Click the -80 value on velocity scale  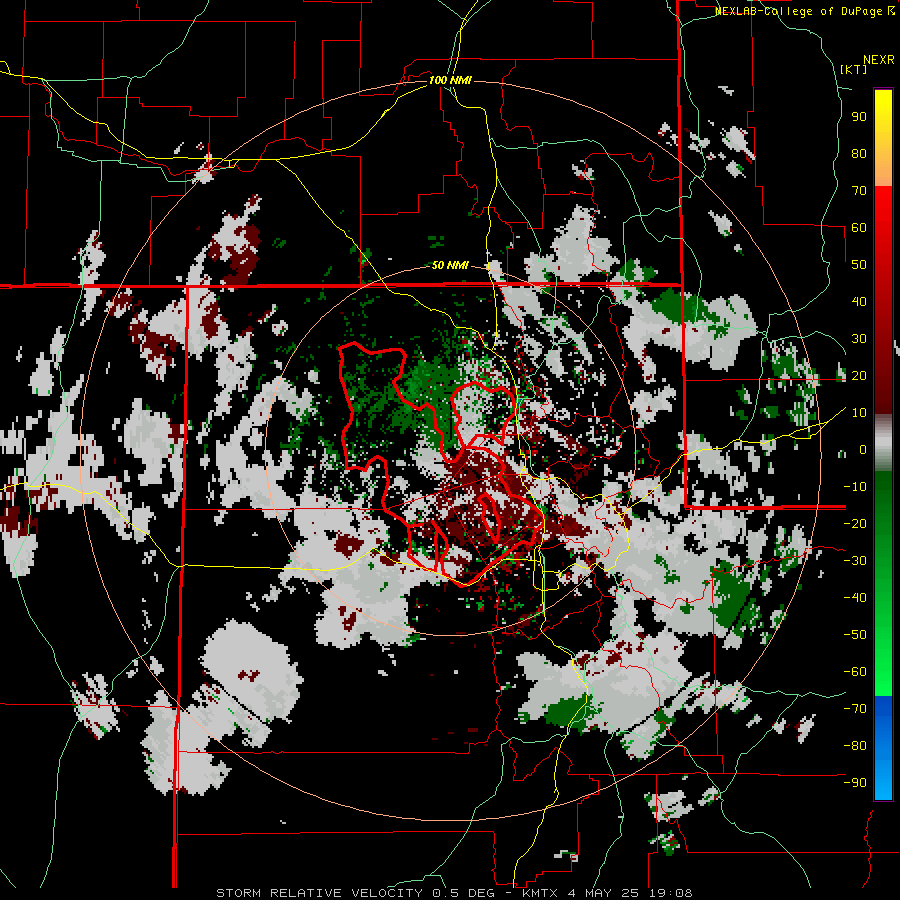(855, 746)
